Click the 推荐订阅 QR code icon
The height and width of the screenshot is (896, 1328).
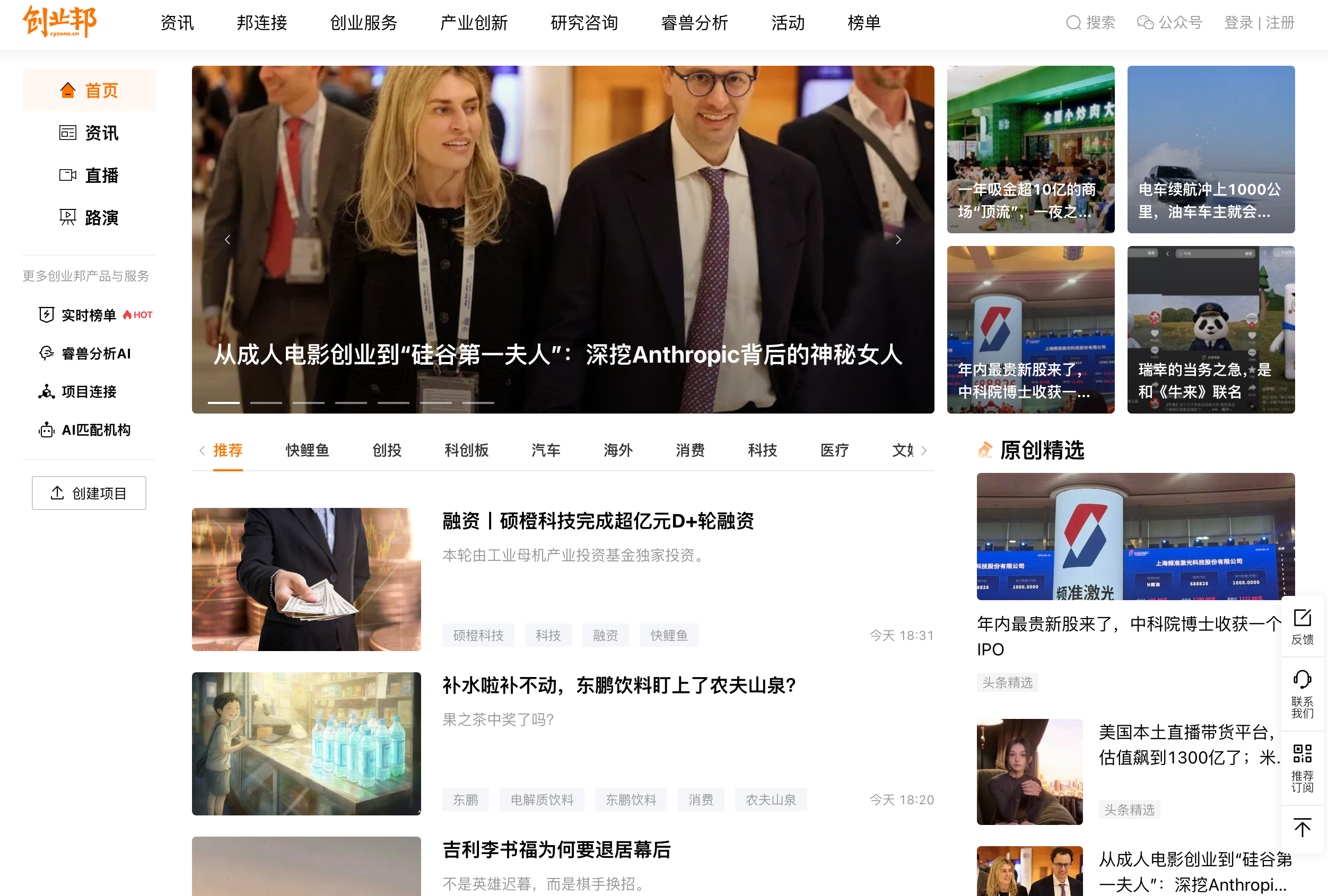(x=1303, y=753)
